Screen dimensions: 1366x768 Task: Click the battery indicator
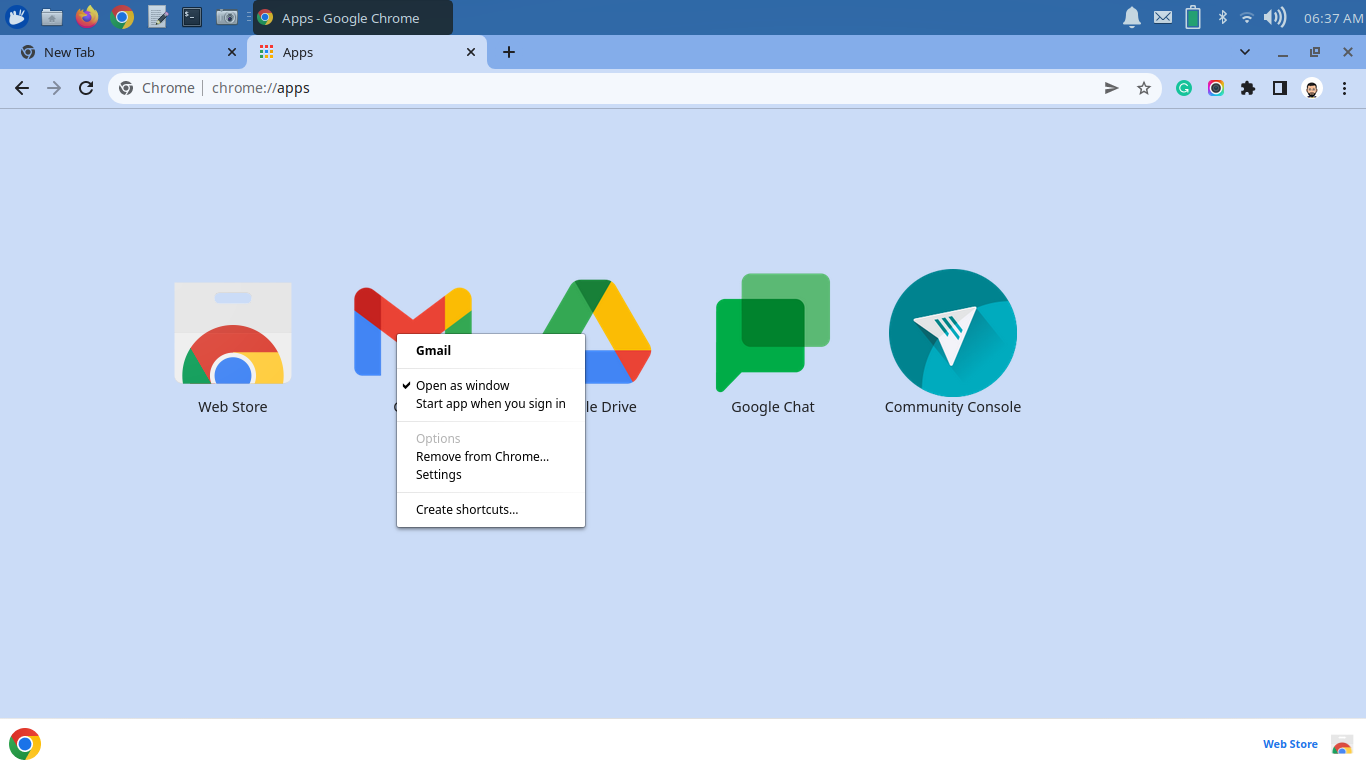coord(1193,17)
